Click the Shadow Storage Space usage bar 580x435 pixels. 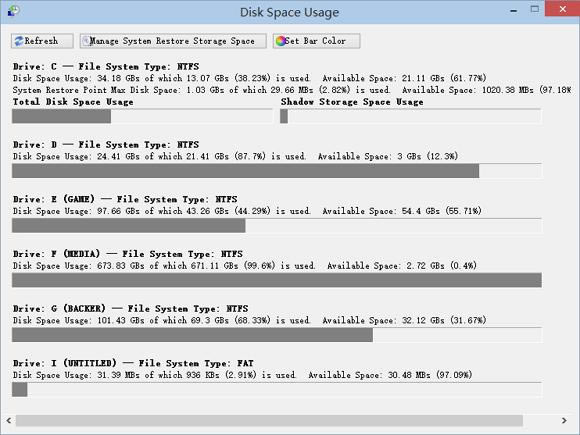coord(411,116)
